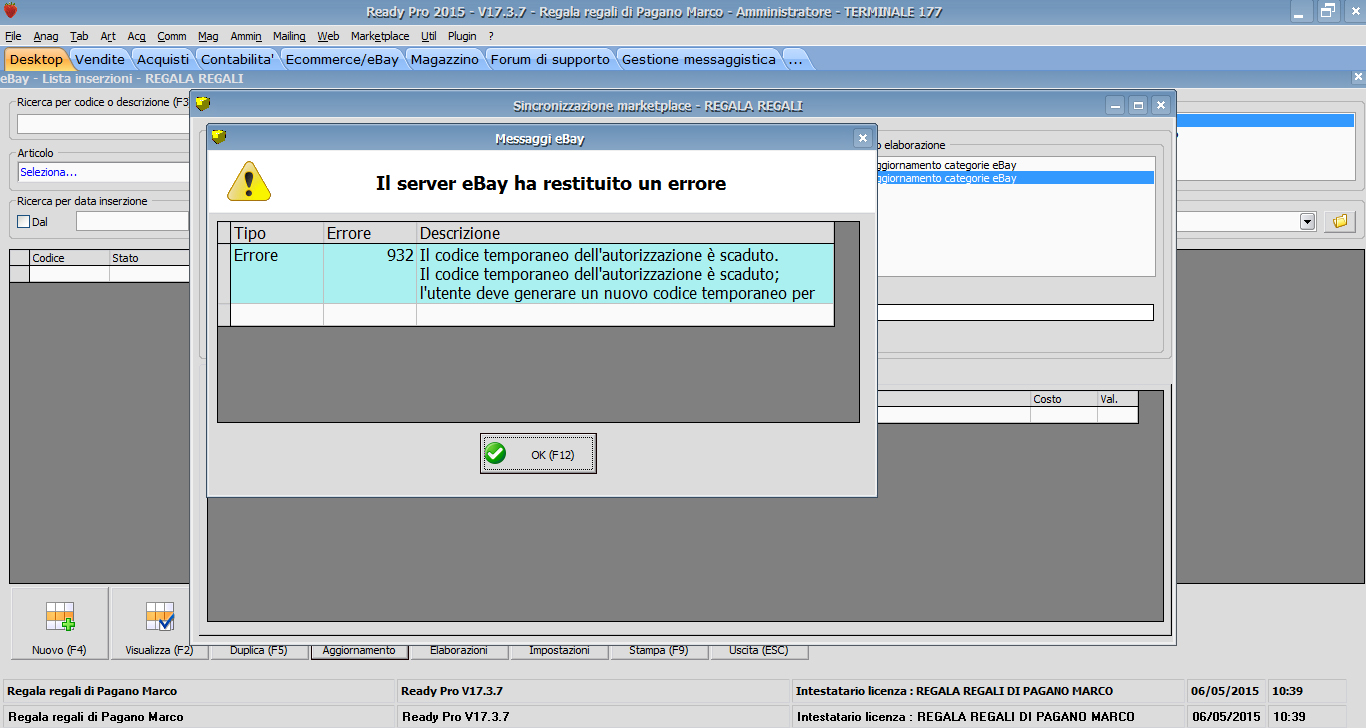Switch to the Vendite tab
The height and width of the screenshot is (728, 1366).
pos(100,59)
